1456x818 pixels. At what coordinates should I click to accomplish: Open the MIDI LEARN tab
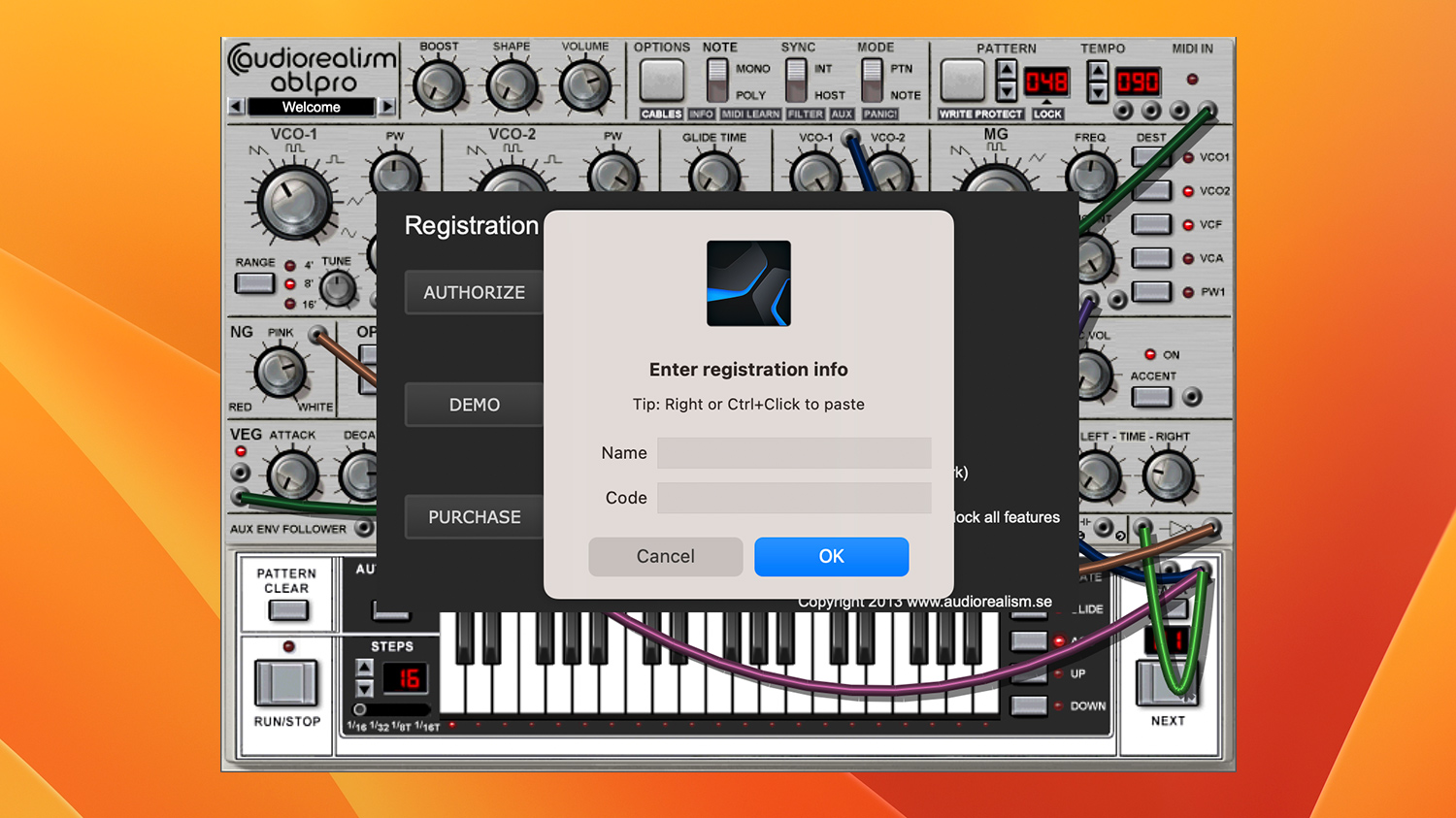point(750,115)
